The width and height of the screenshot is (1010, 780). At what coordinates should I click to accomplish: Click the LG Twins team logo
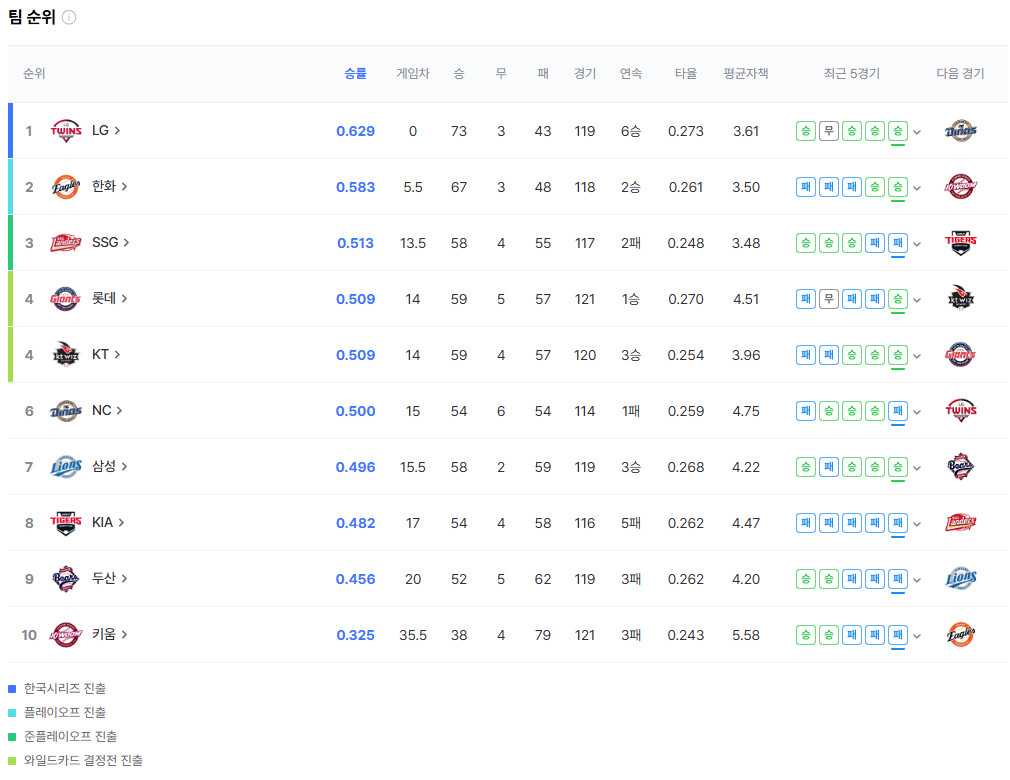pos(65,131)
